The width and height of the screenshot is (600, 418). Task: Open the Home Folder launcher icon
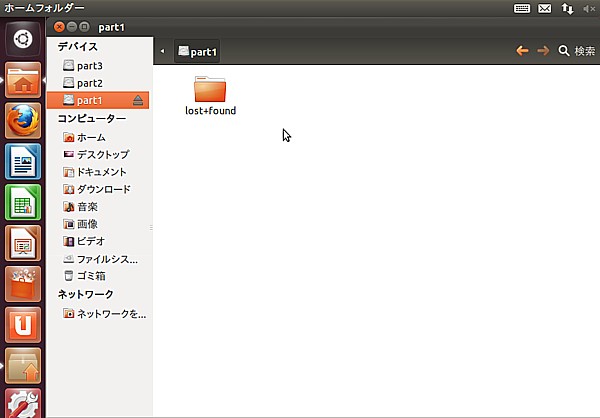point(23,80)
